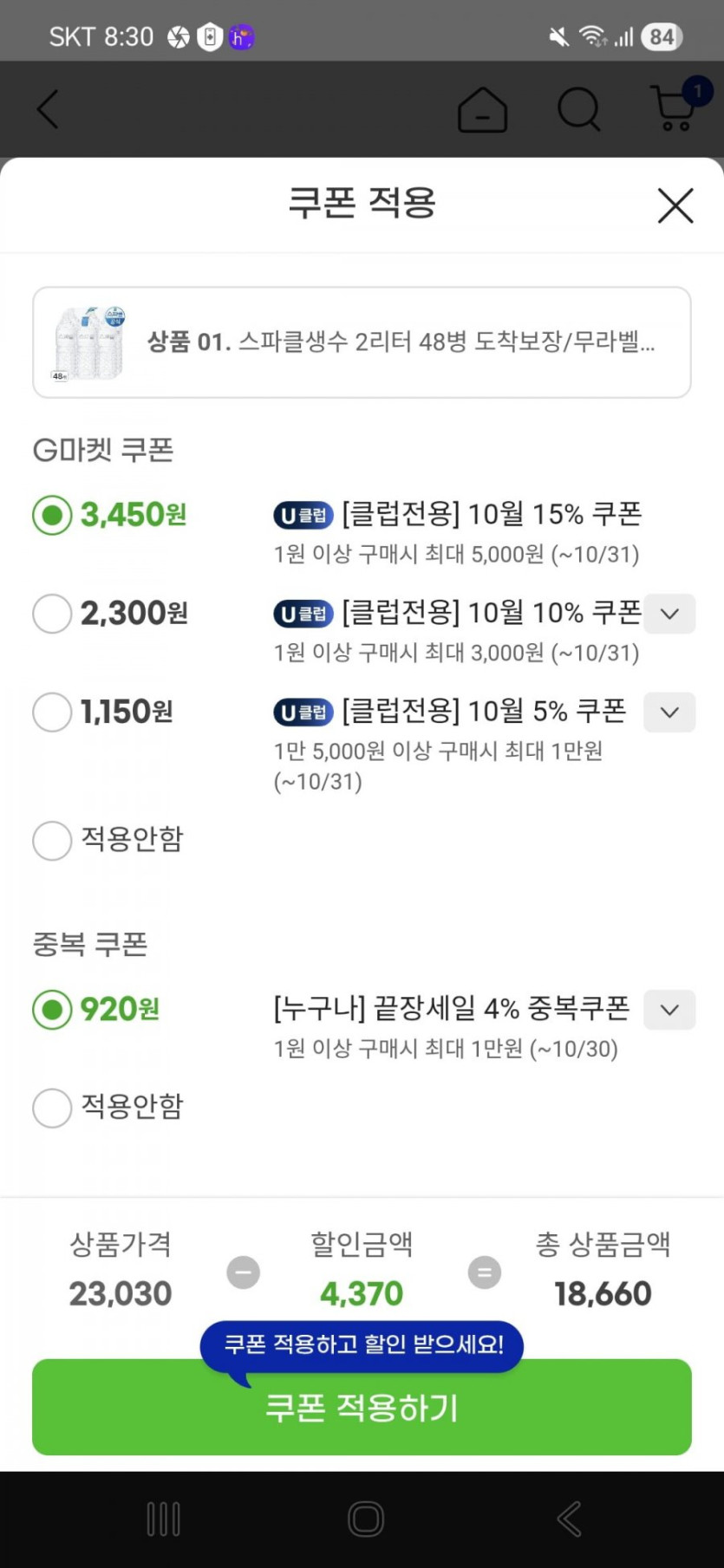Expand the 10월 5% 쿠폰 details
The width and height of the screenshot is (724, 1568).
click(669, 712)
